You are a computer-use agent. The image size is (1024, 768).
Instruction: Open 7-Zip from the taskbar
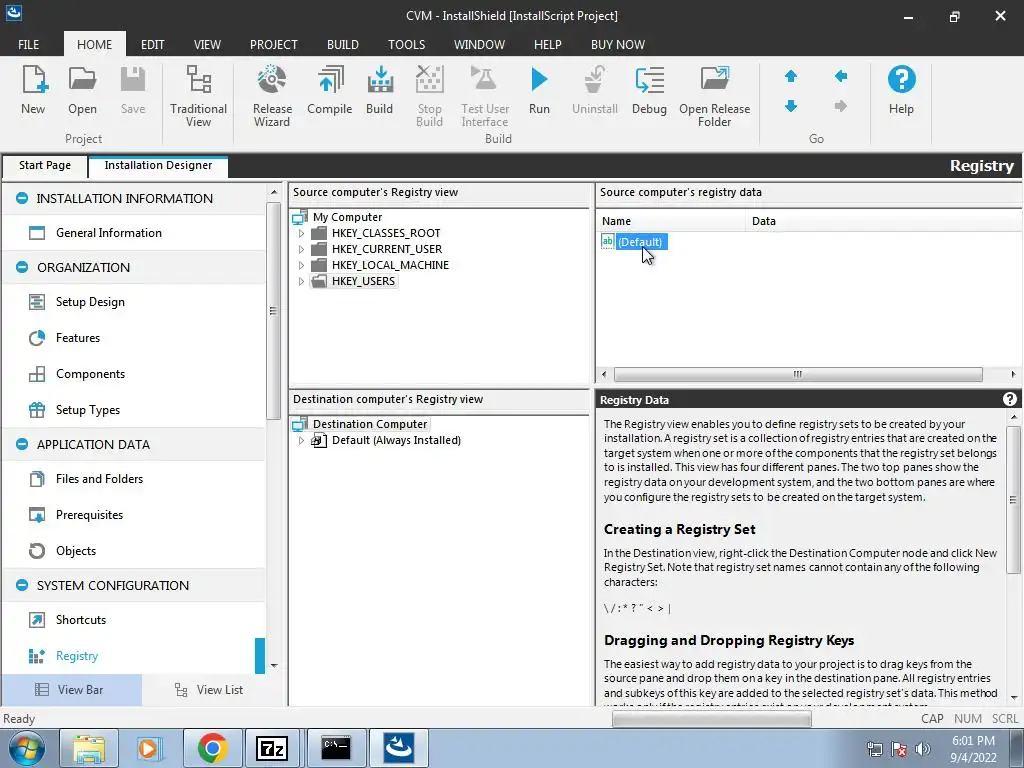[272, 748]
